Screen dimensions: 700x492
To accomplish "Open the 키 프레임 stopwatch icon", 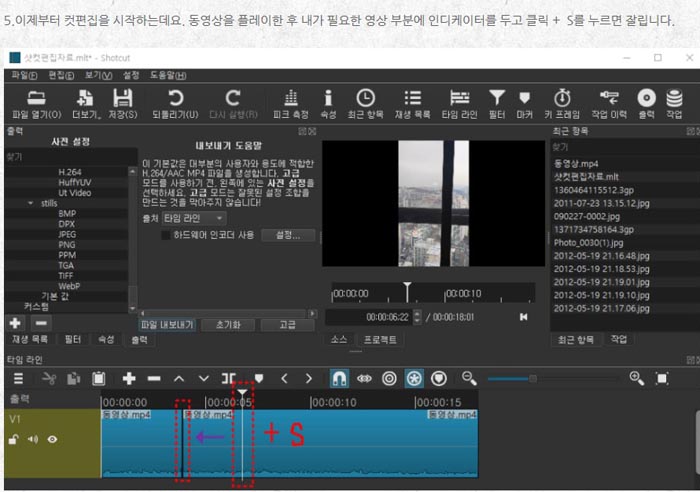I will coord(562,104).
